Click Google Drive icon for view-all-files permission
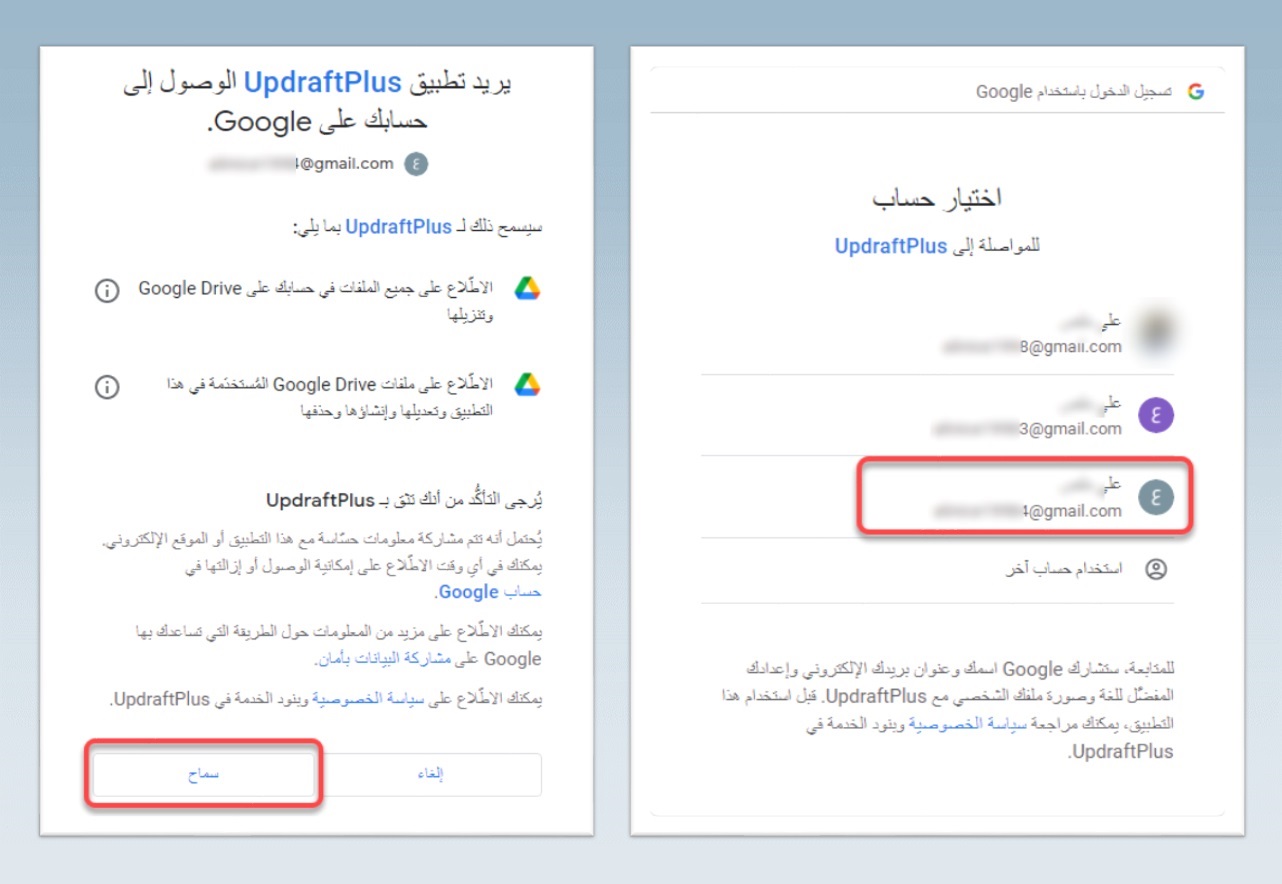The width and height of the screenshot is (1282, 884). point(527,289)
